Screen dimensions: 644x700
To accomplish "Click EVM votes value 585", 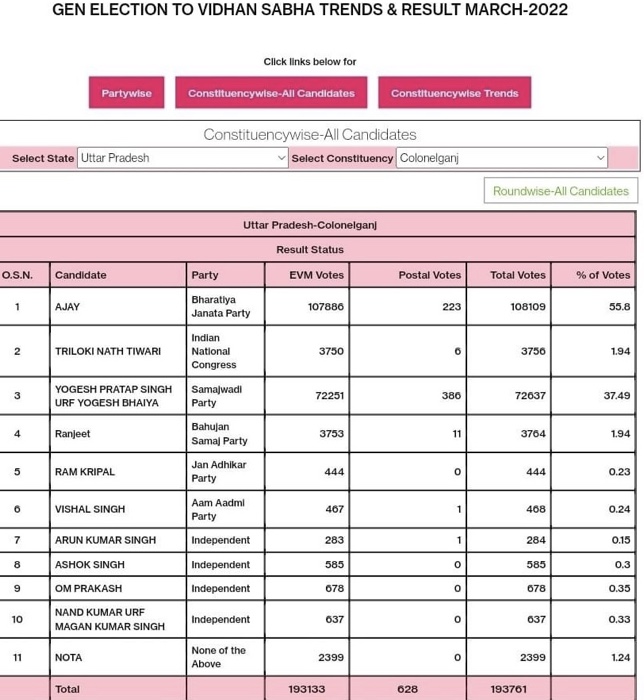I will [x=334, y=564].
